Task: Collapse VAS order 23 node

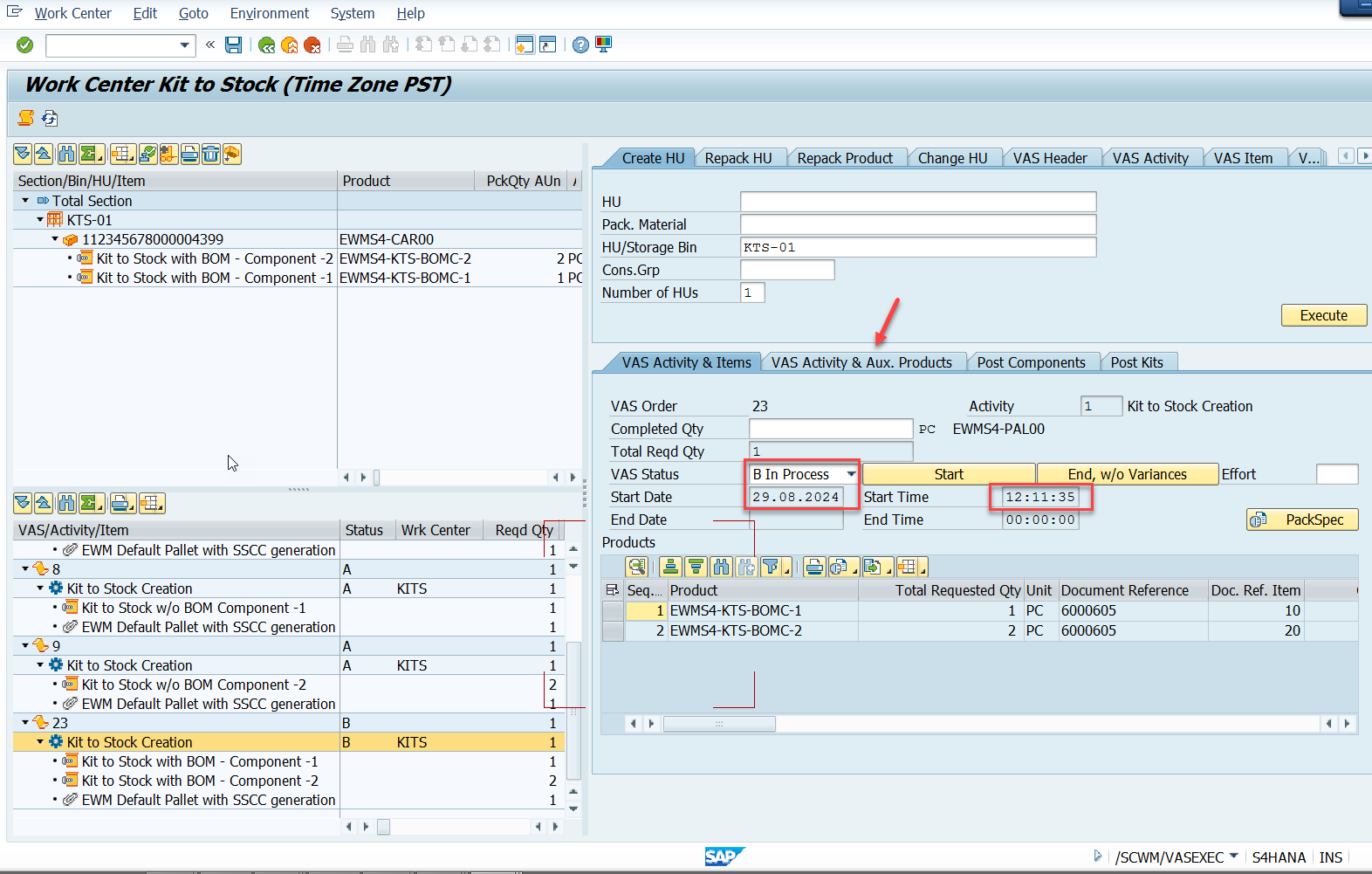Action: click(x=25, y=723)
